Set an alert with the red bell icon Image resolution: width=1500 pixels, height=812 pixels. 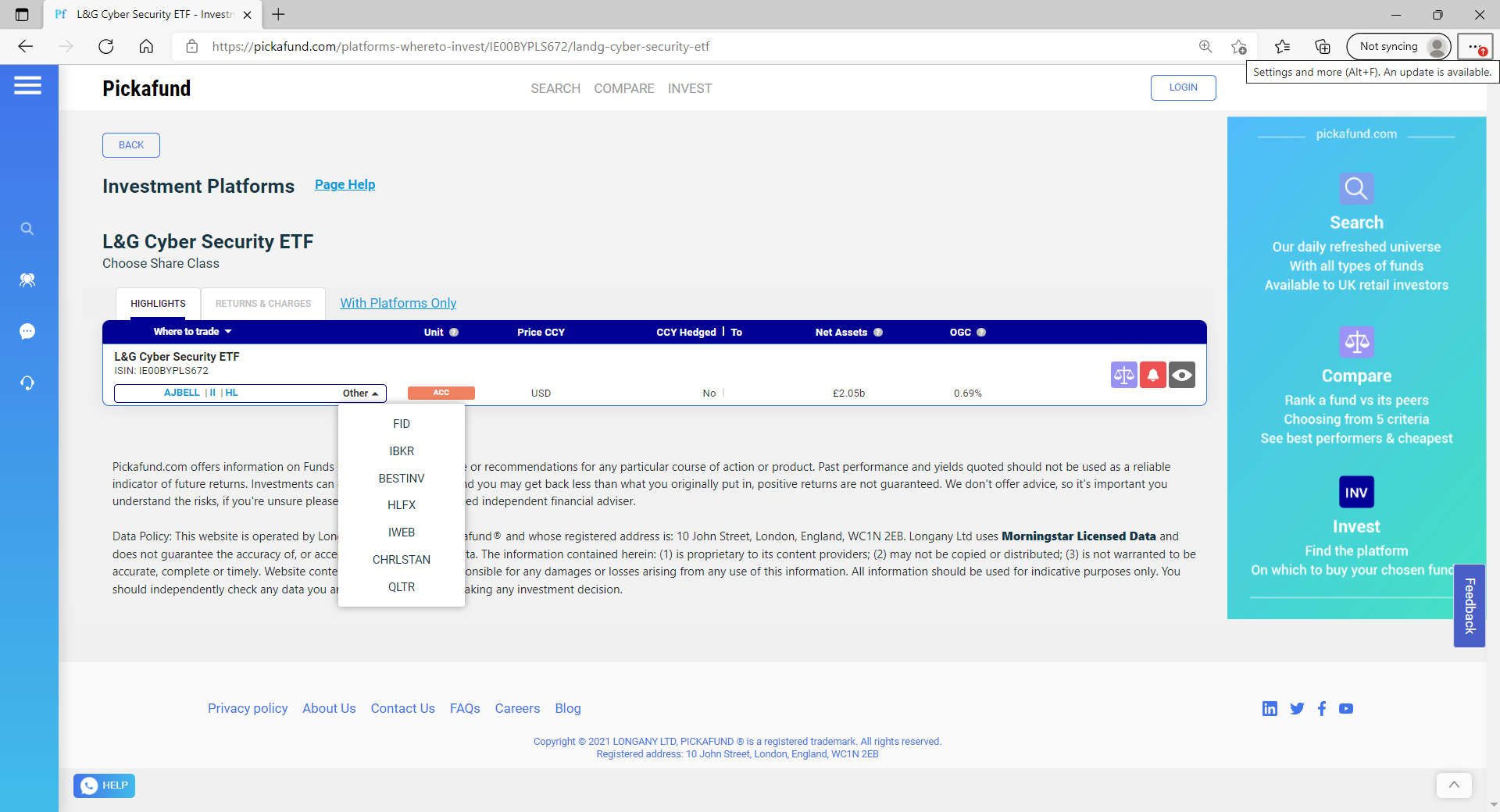point(1153,375)
